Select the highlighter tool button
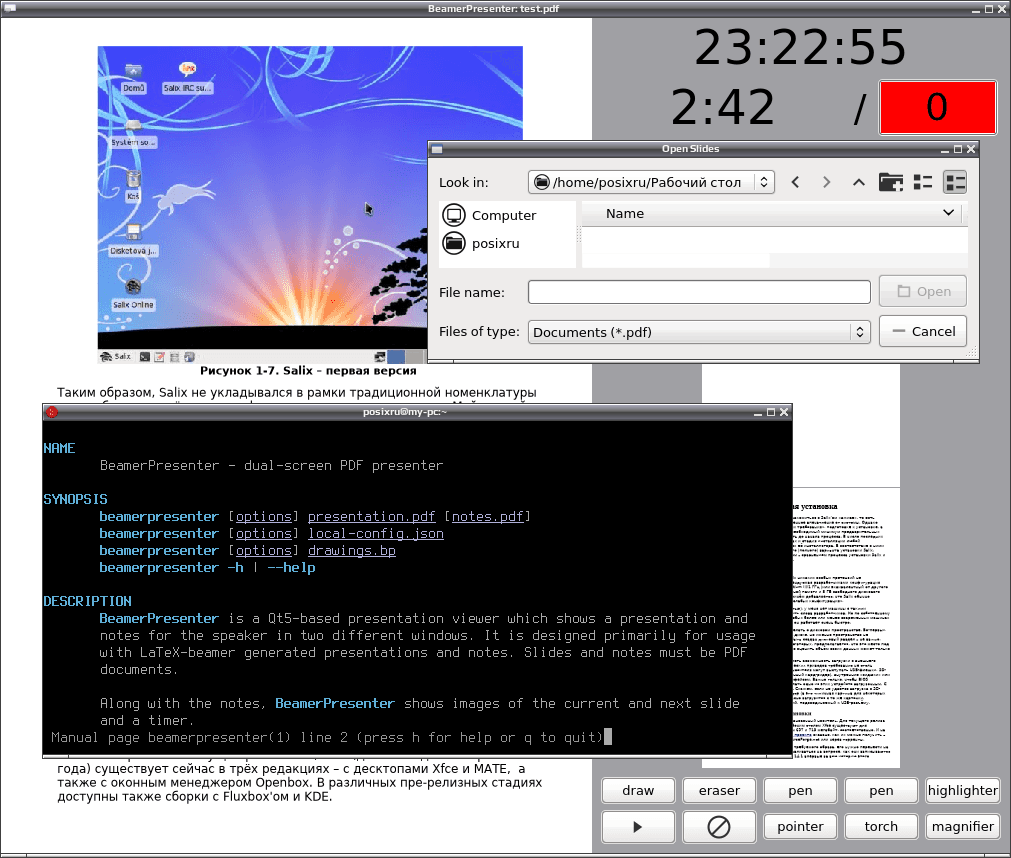The height and width of the screenshot is (858, 1011). (x=962, y=790)
